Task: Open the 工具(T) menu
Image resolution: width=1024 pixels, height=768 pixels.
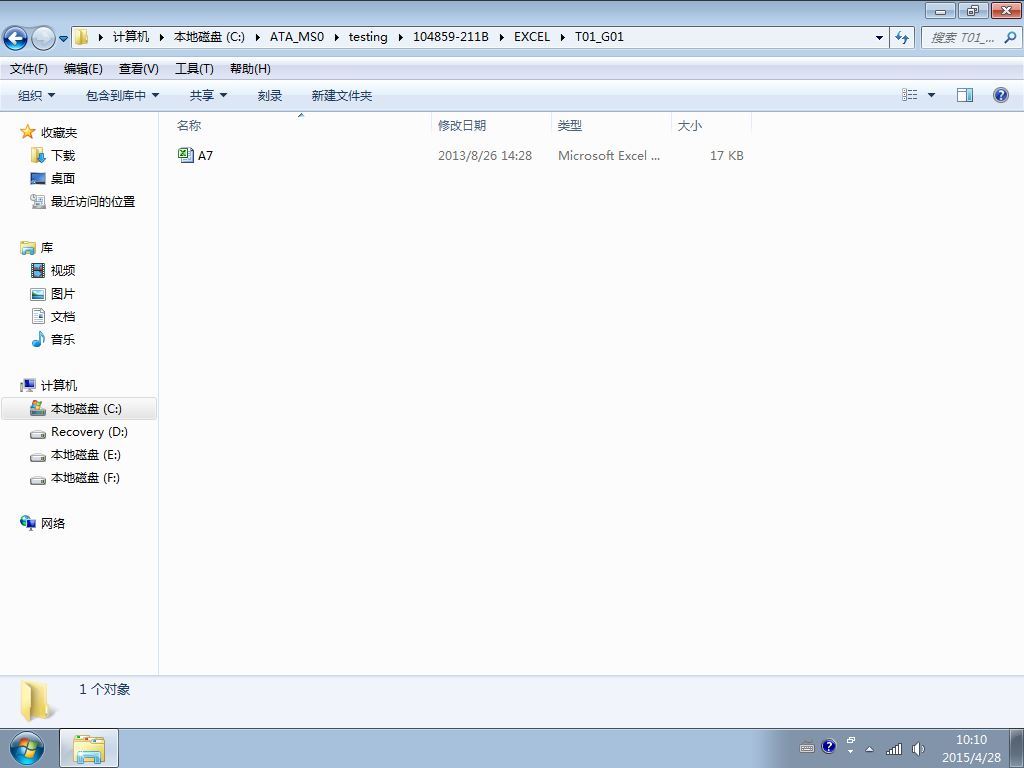Action: 194,69
